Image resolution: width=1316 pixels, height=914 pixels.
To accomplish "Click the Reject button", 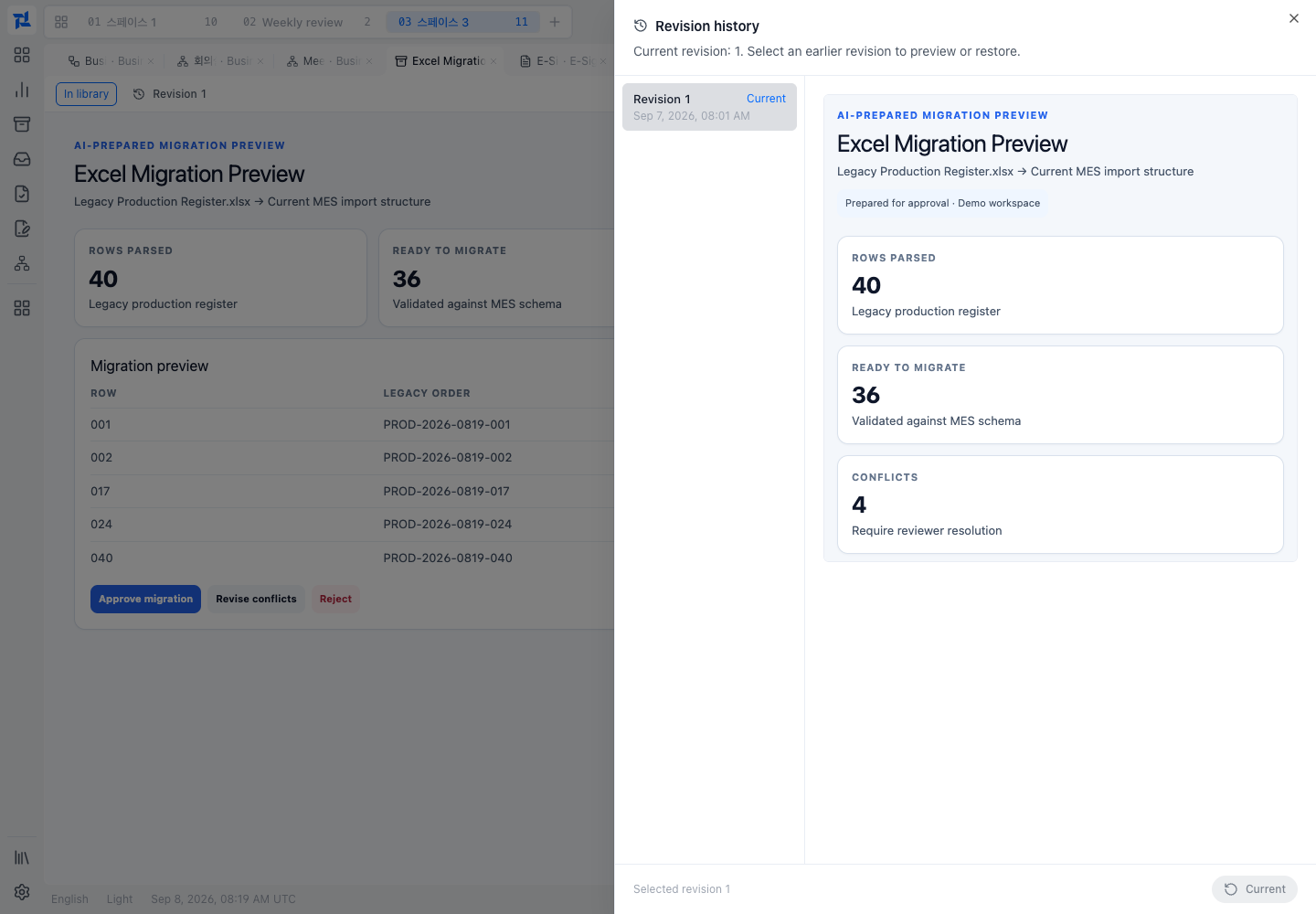I will pos(335,600).
